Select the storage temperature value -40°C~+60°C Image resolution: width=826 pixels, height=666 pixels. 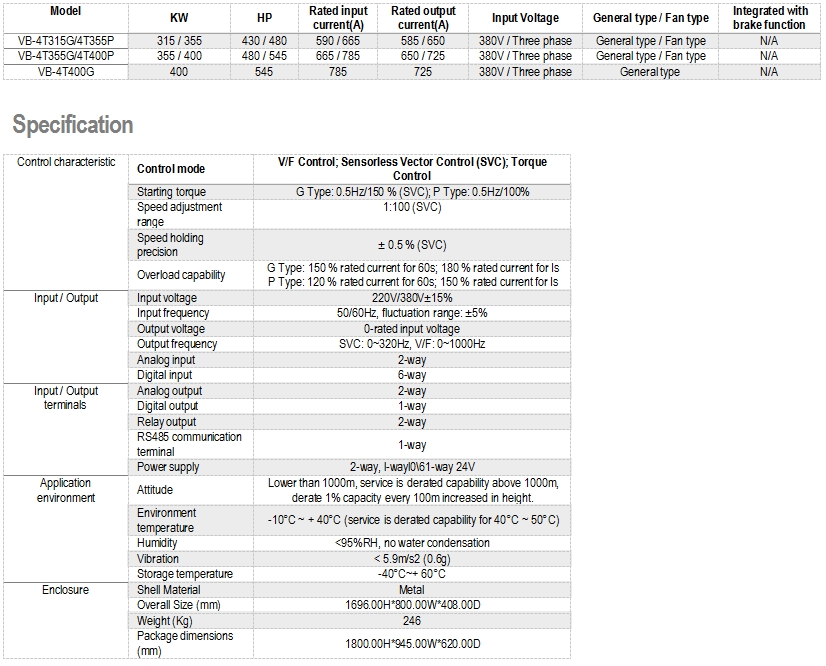411,574
